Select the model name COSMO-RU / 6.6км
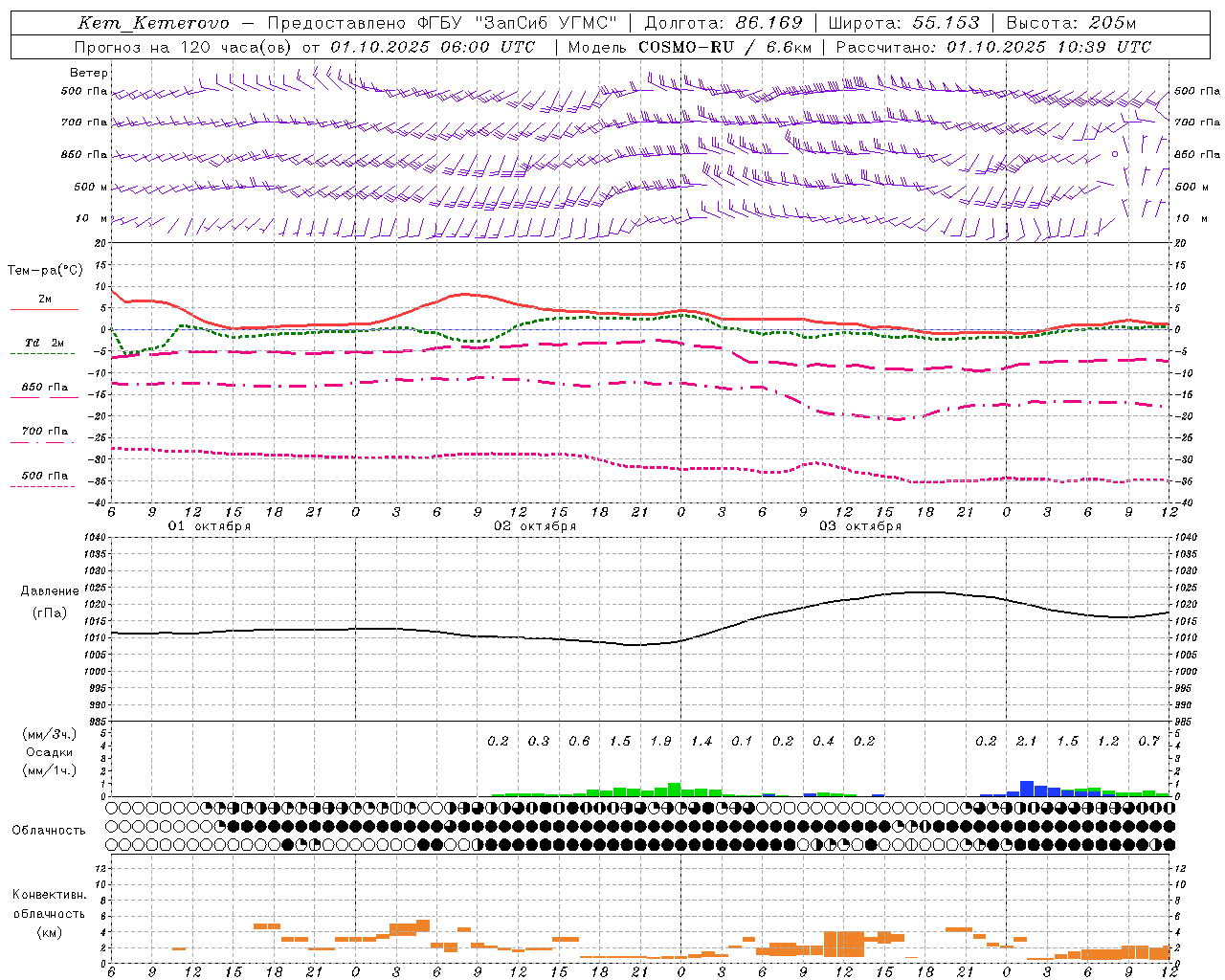Viewport: 1225px width, 980px height. point(724,47)
